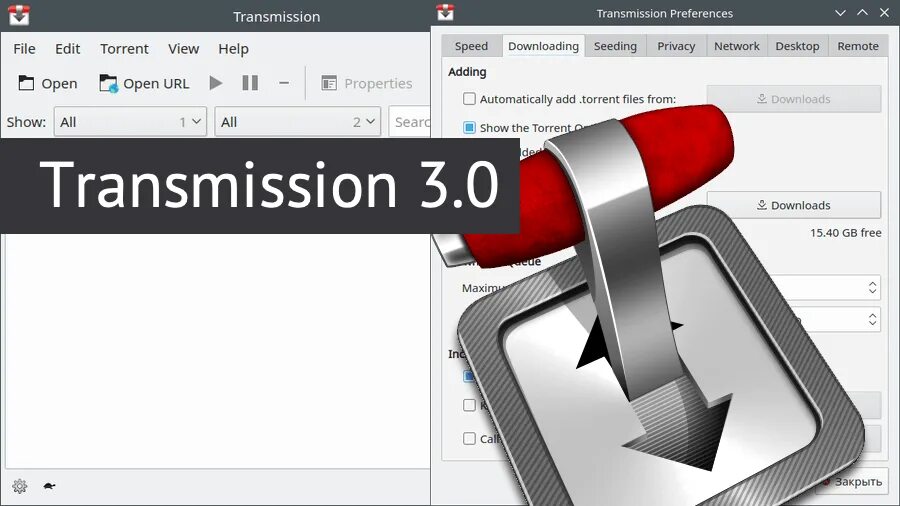Open the File menu
The height and width of the screenshot is (506, 900).
[x=24, y=49]
